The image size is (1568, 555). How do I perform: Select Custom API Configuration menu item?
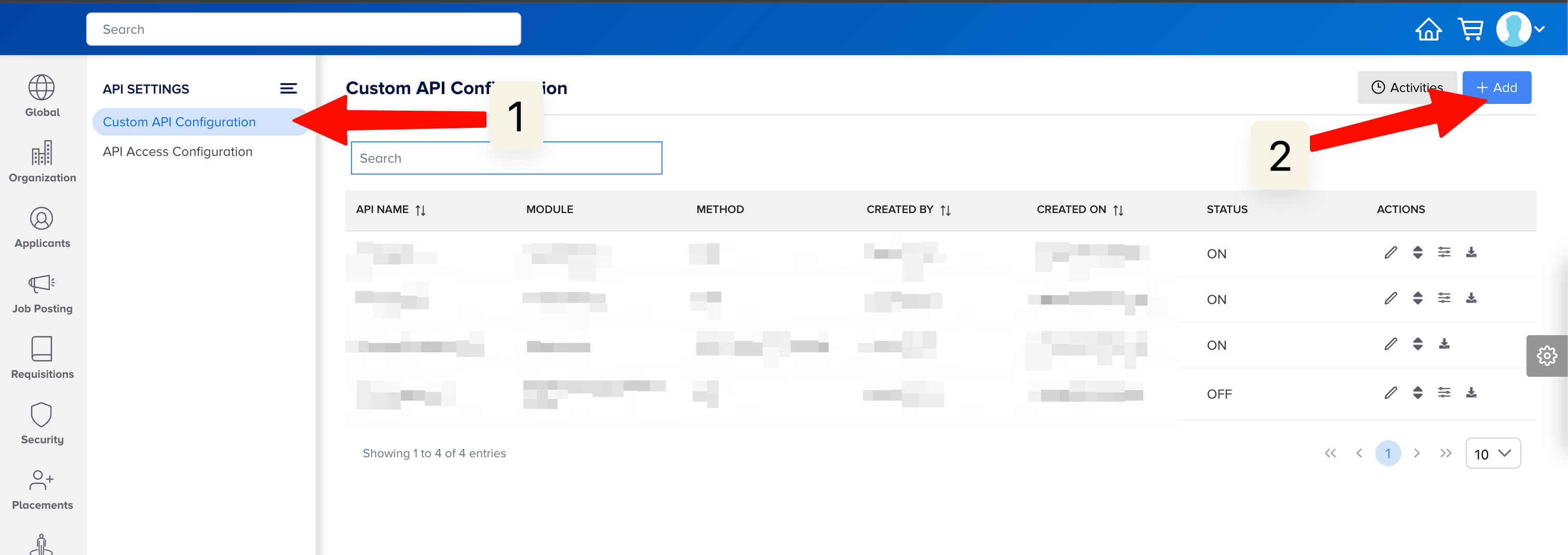click(179, 122)
